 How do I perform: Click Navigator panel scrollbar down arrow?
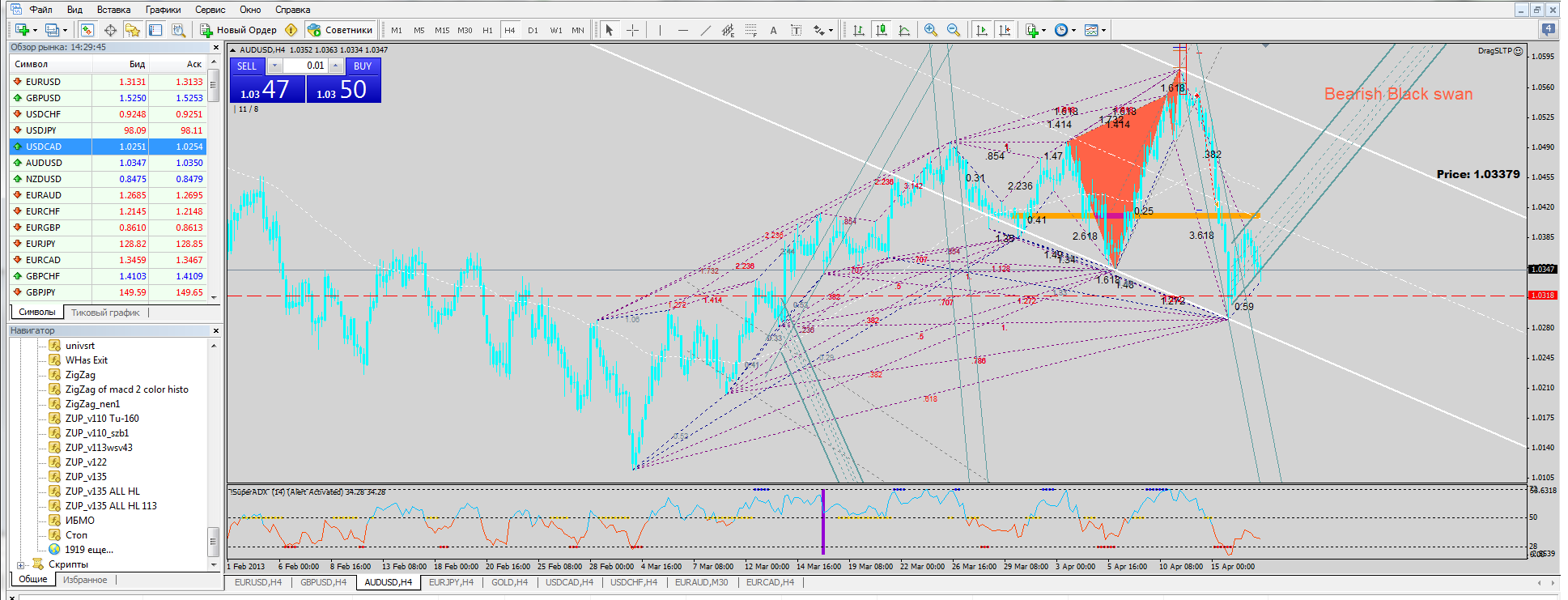point(214,564)
